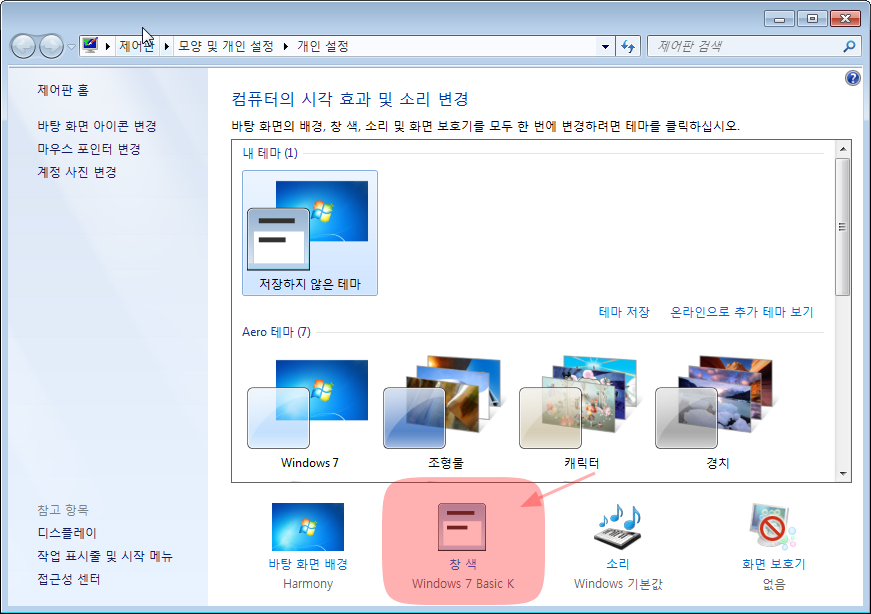871x614 pixels.
Task: Close the 개인 설정 window
Action: pos(845,19)
